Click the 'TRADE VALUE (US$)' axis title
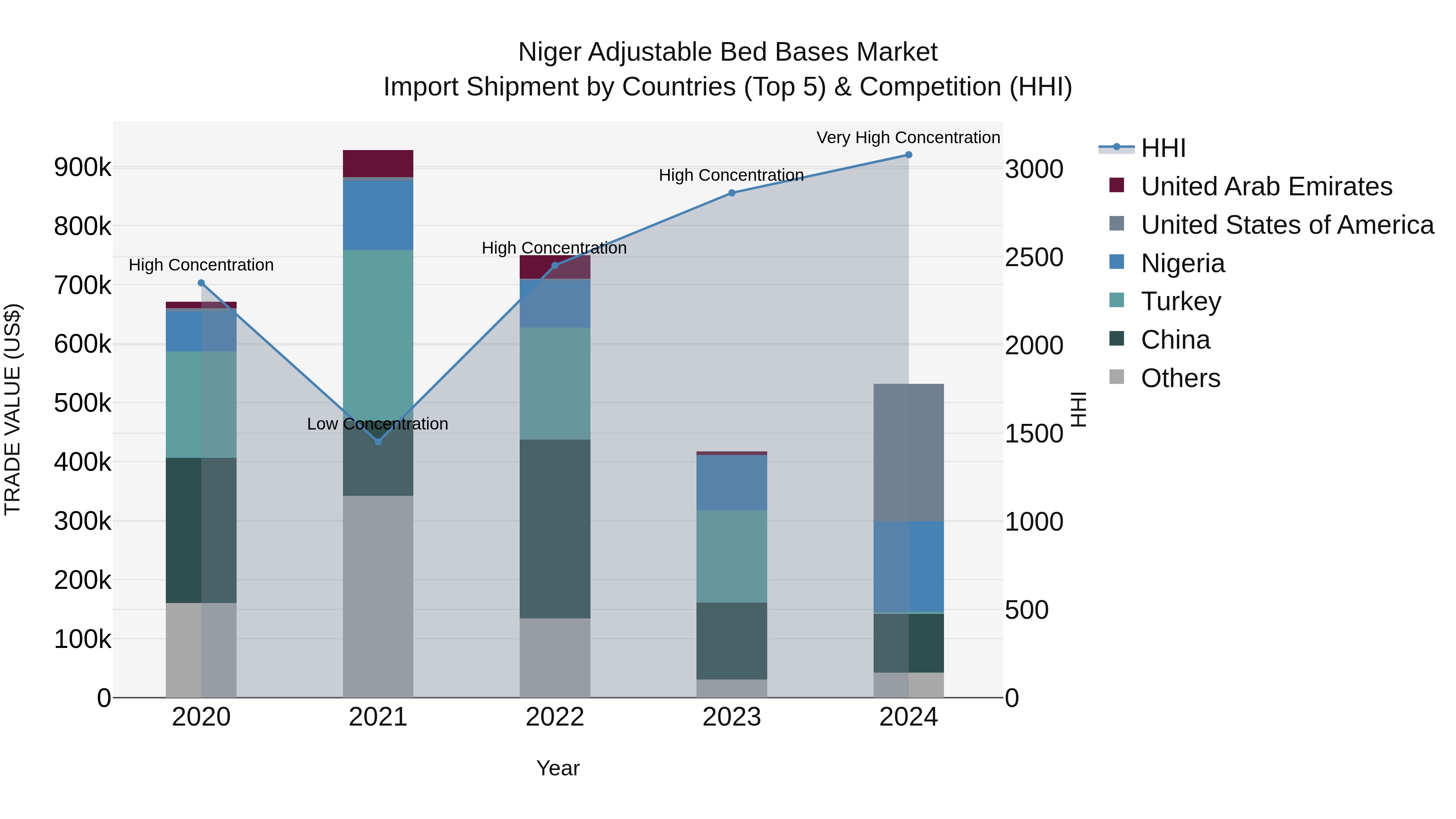The image size is (1456, 819). pyautogui.click(x=13, y=409)
